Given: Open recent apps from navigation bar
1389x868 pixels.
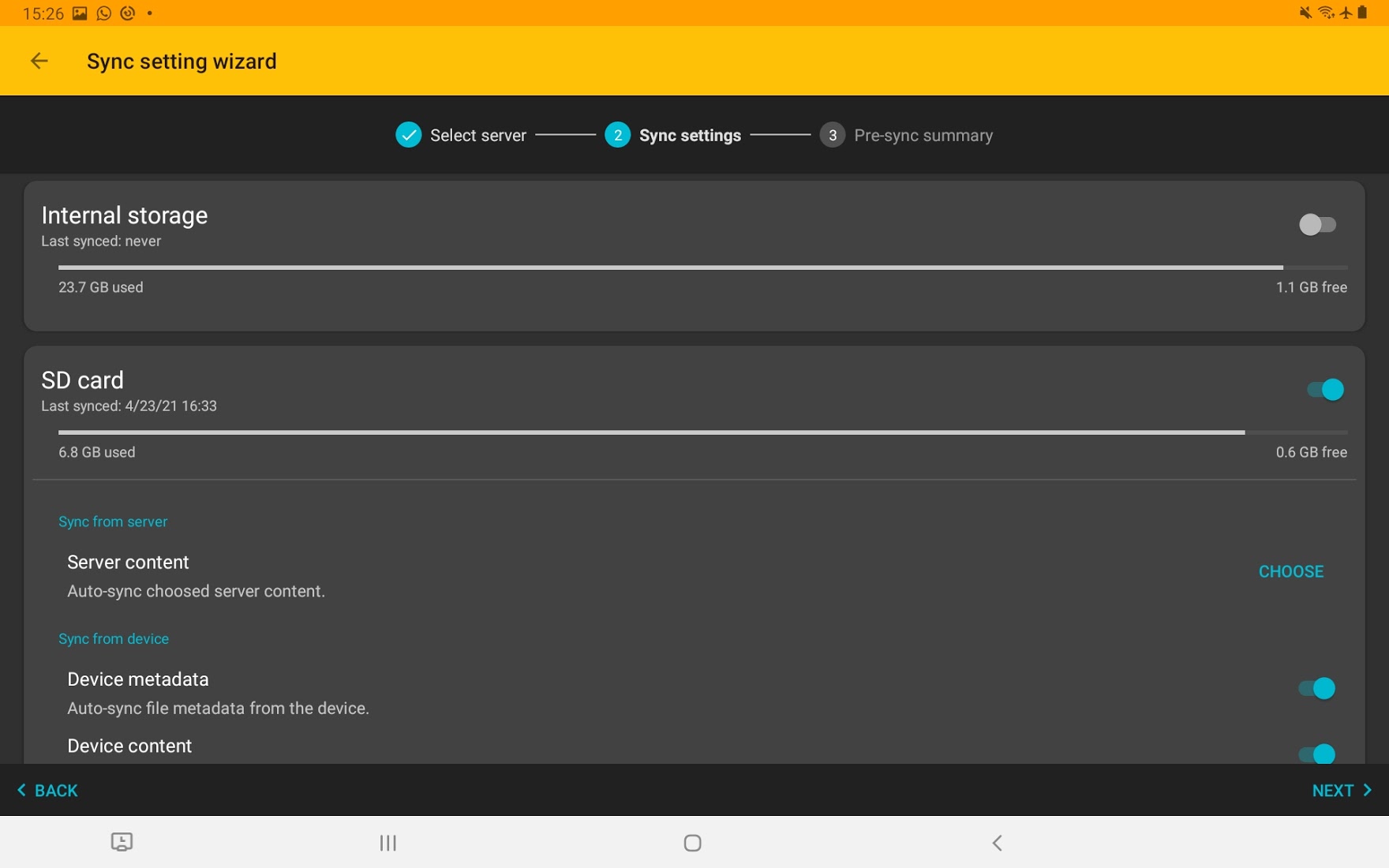Looking at the screenshot, I should tap(387, 843).
